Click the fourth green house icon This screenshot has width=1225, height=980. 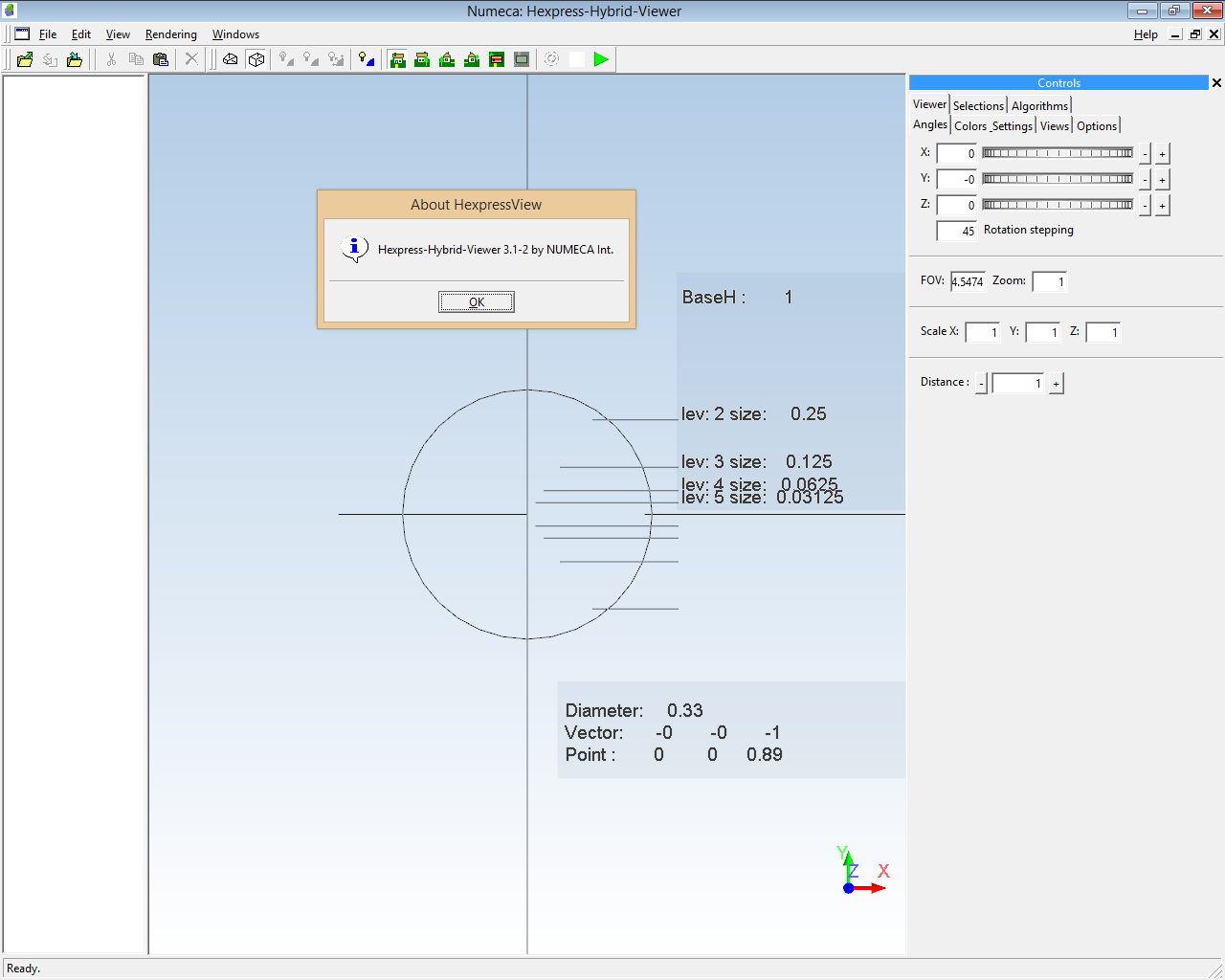tap(472, 59)
